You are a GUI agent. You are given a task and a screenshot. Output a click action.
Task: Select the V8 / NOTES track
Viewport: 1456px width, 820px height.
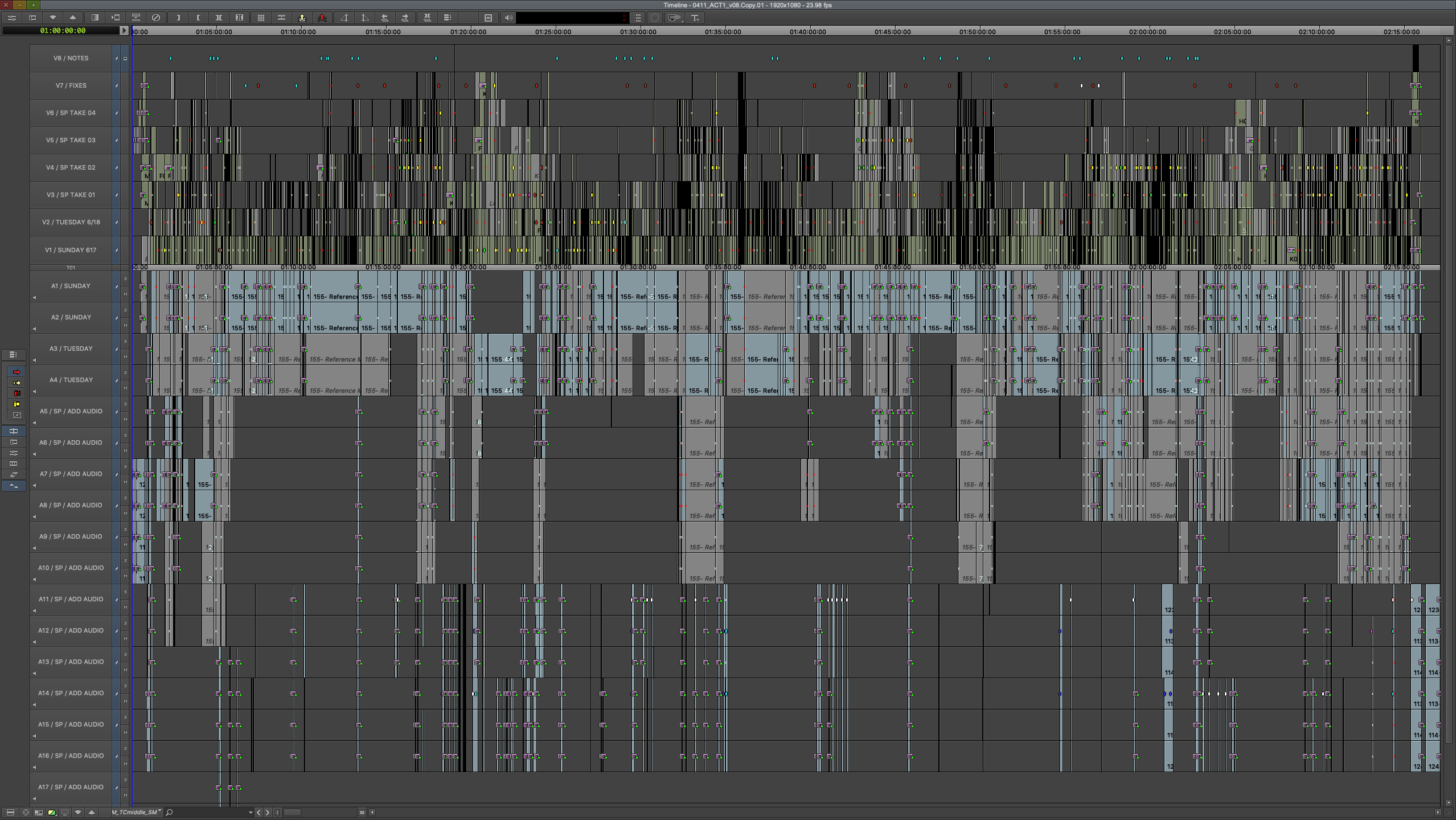coord(71,58)
